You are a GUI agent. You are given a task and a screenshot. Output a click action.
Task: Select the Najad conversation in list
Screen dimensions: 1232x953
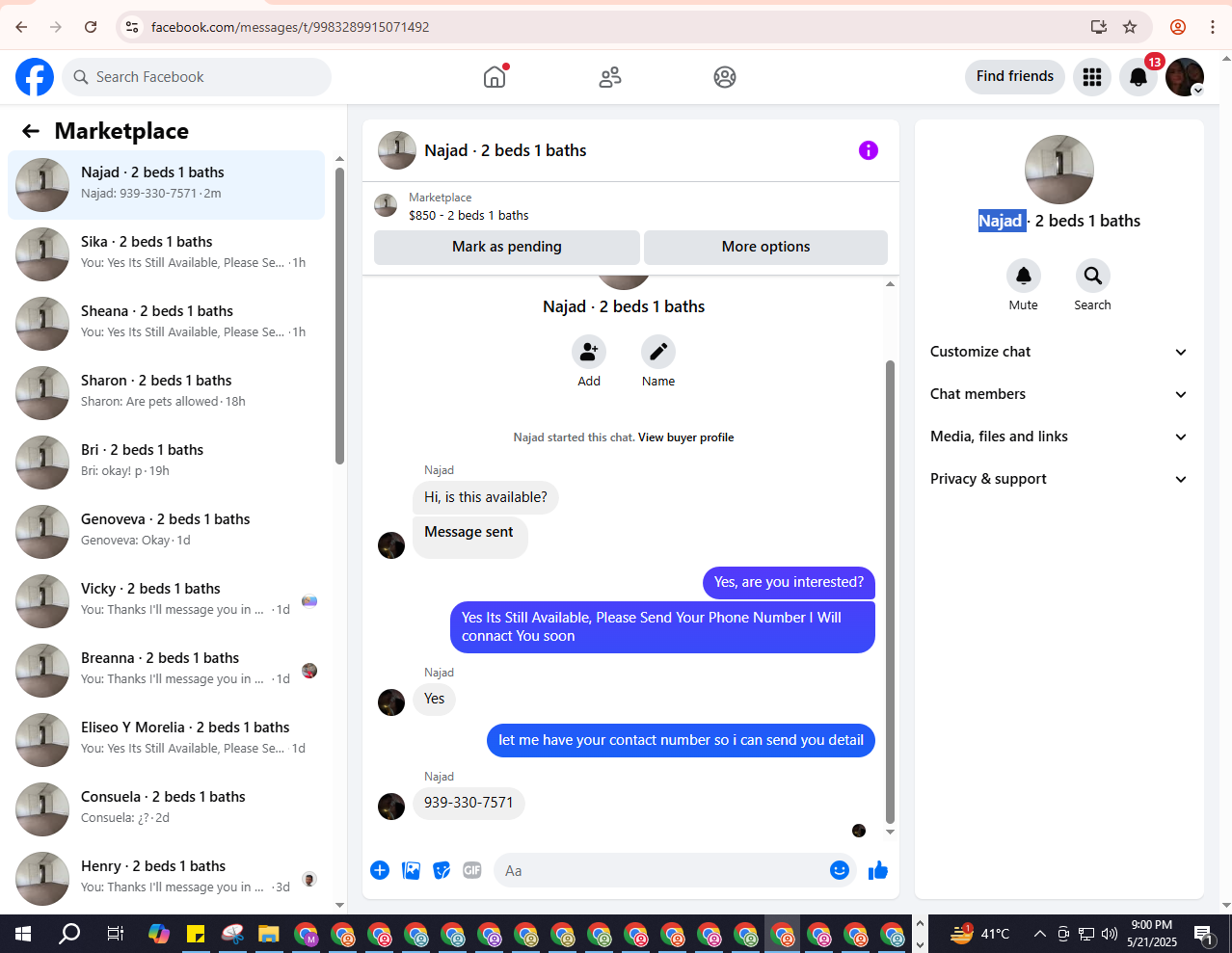coord(167,185)
